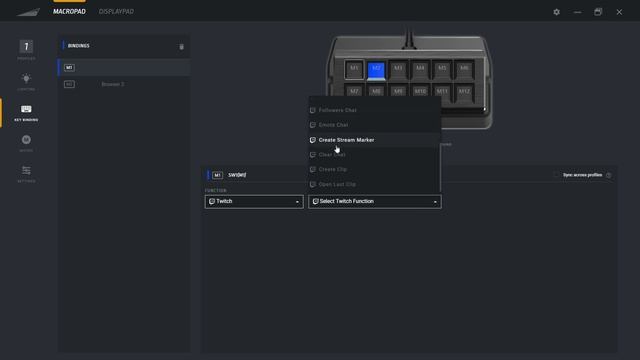Viewport: 640px width, 360px height.
Task: Choose Emote Chat from the list
Action: tap(374, 125)
